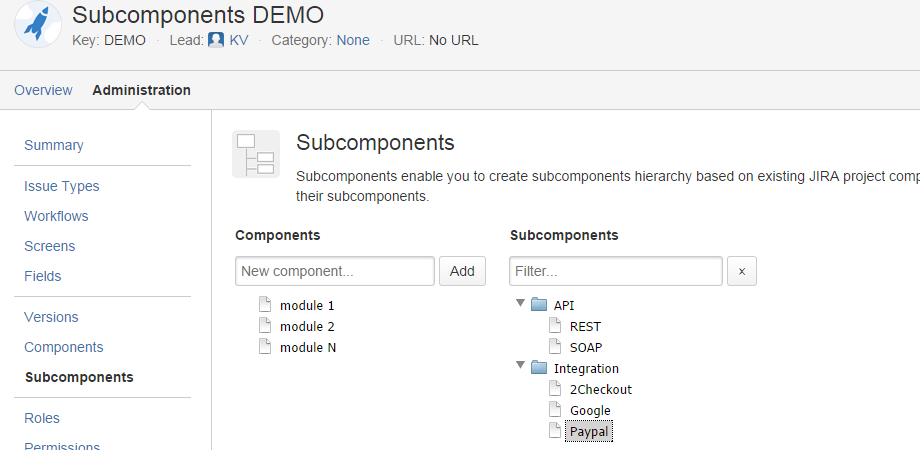This screenshot has width=920, height=450.
Task: Click the API folder icon
Action: [x=539, y=305]
